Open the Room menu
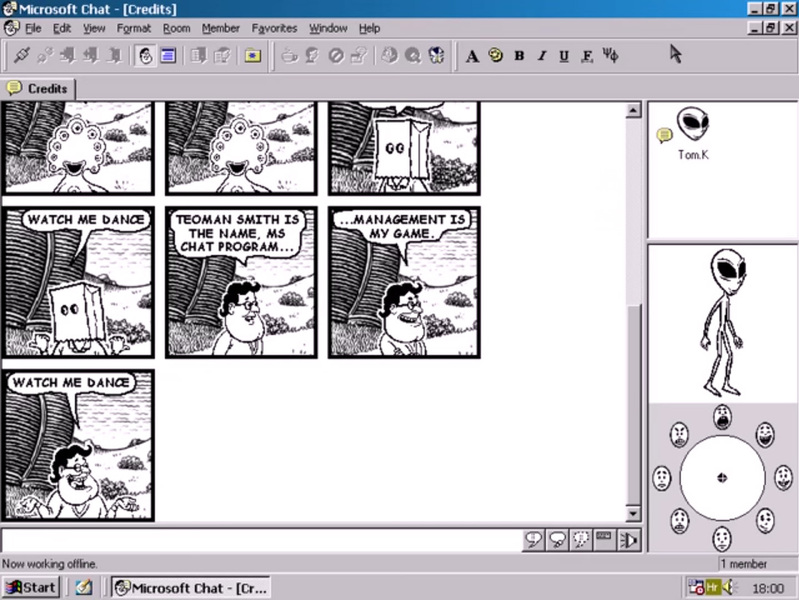The height and width of the screenshot is (600, 799). tap(176, 29)
